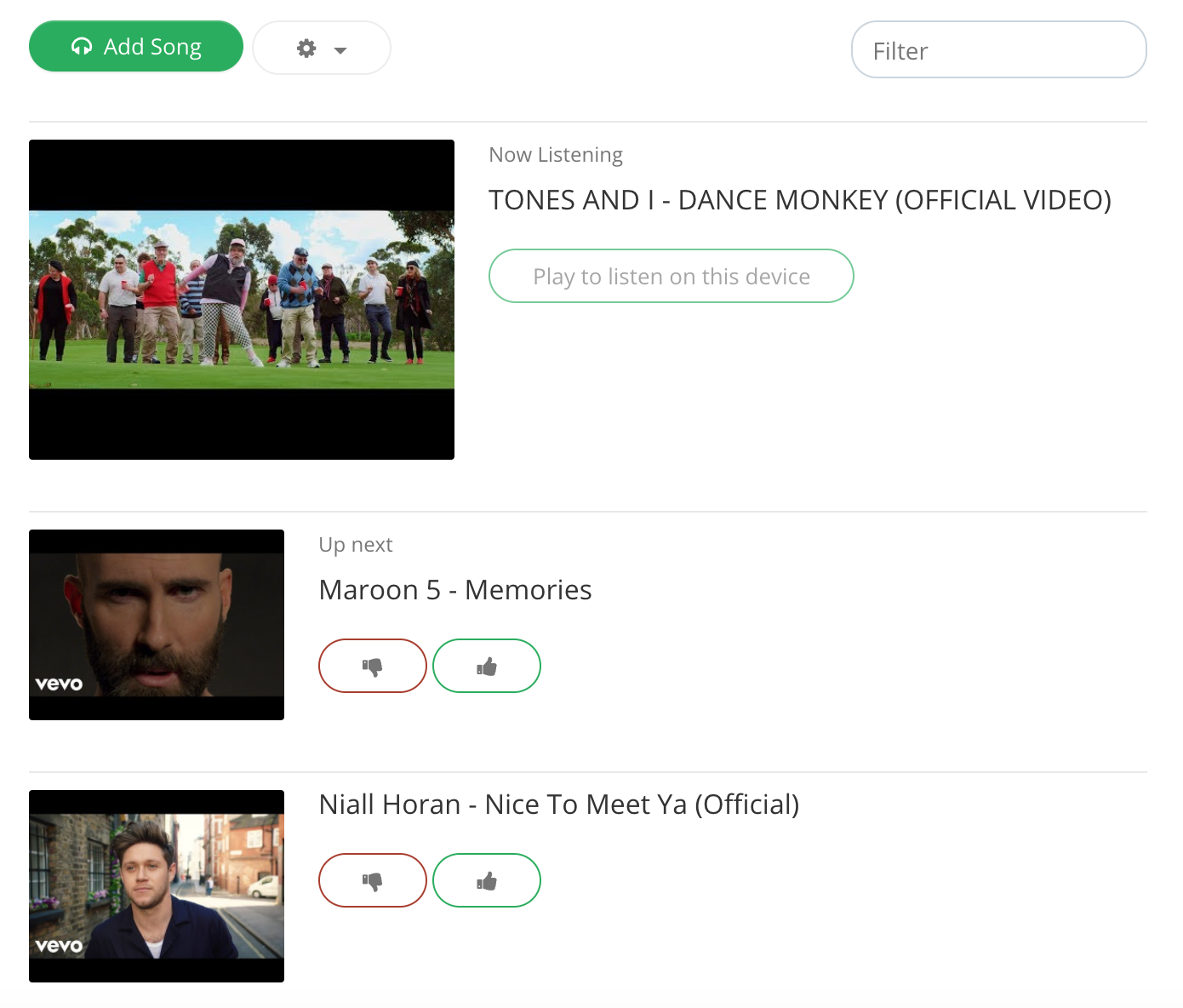Click the Add Song button
Screen dimensions: 1183x1008
pyautogui.click(x=136, y=47)
